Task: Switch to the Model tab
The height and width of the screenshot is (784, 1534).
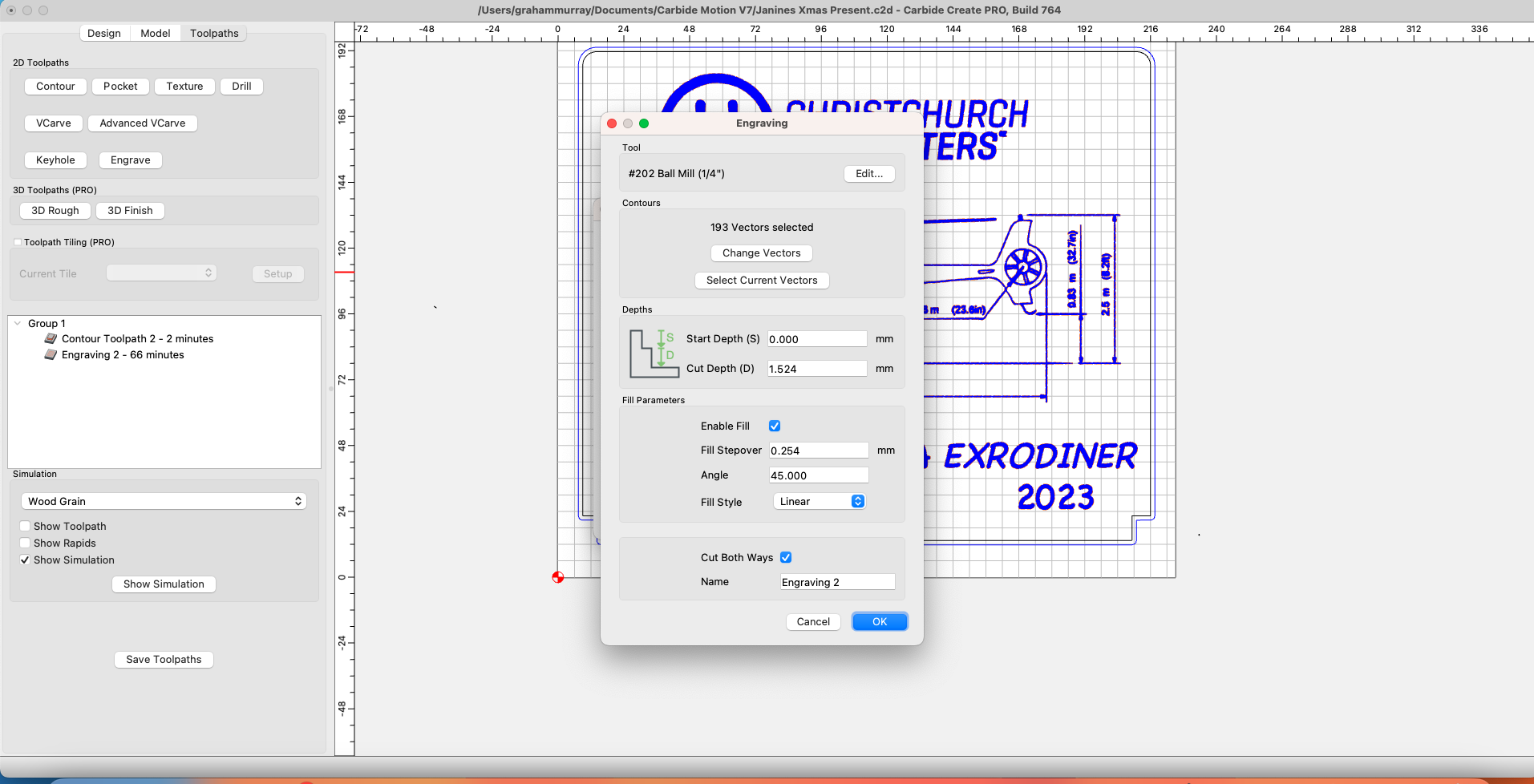Action: tap(155, 34)
